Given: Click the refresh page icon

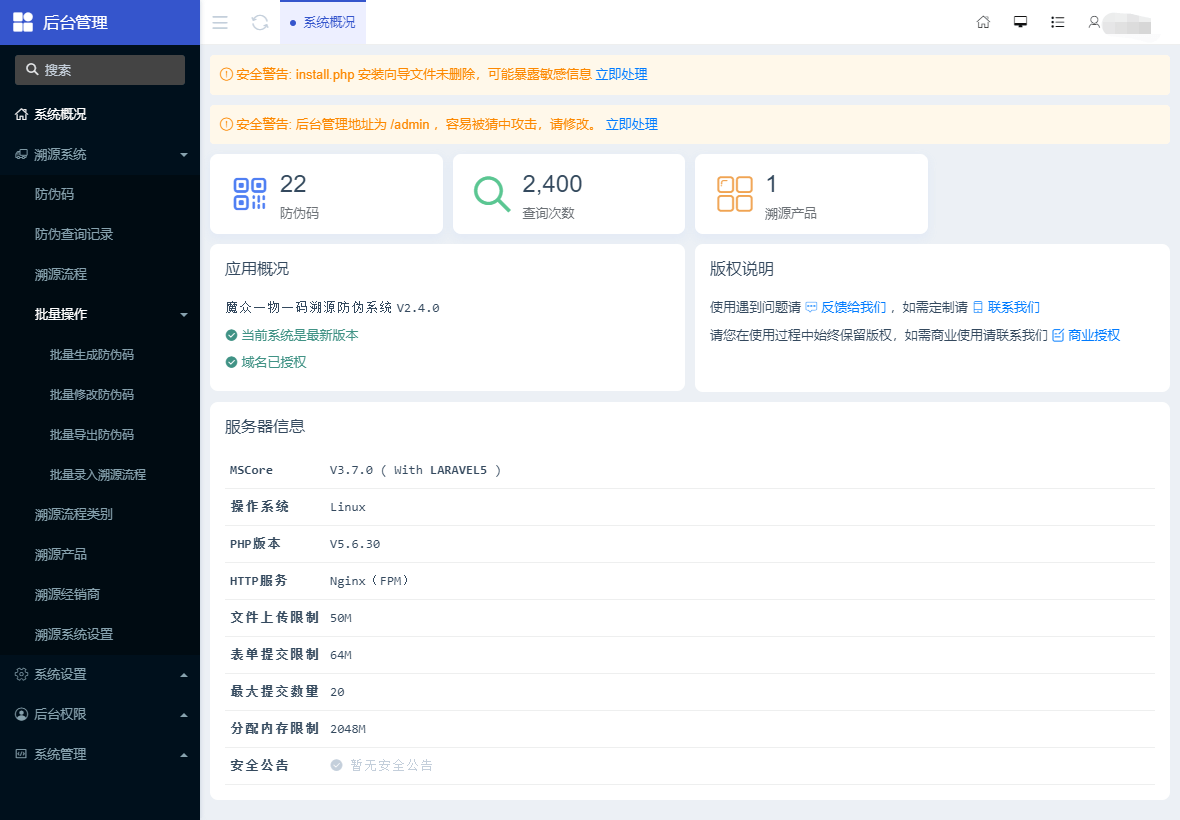Looking at the screenshot, I should pos(260,23).
